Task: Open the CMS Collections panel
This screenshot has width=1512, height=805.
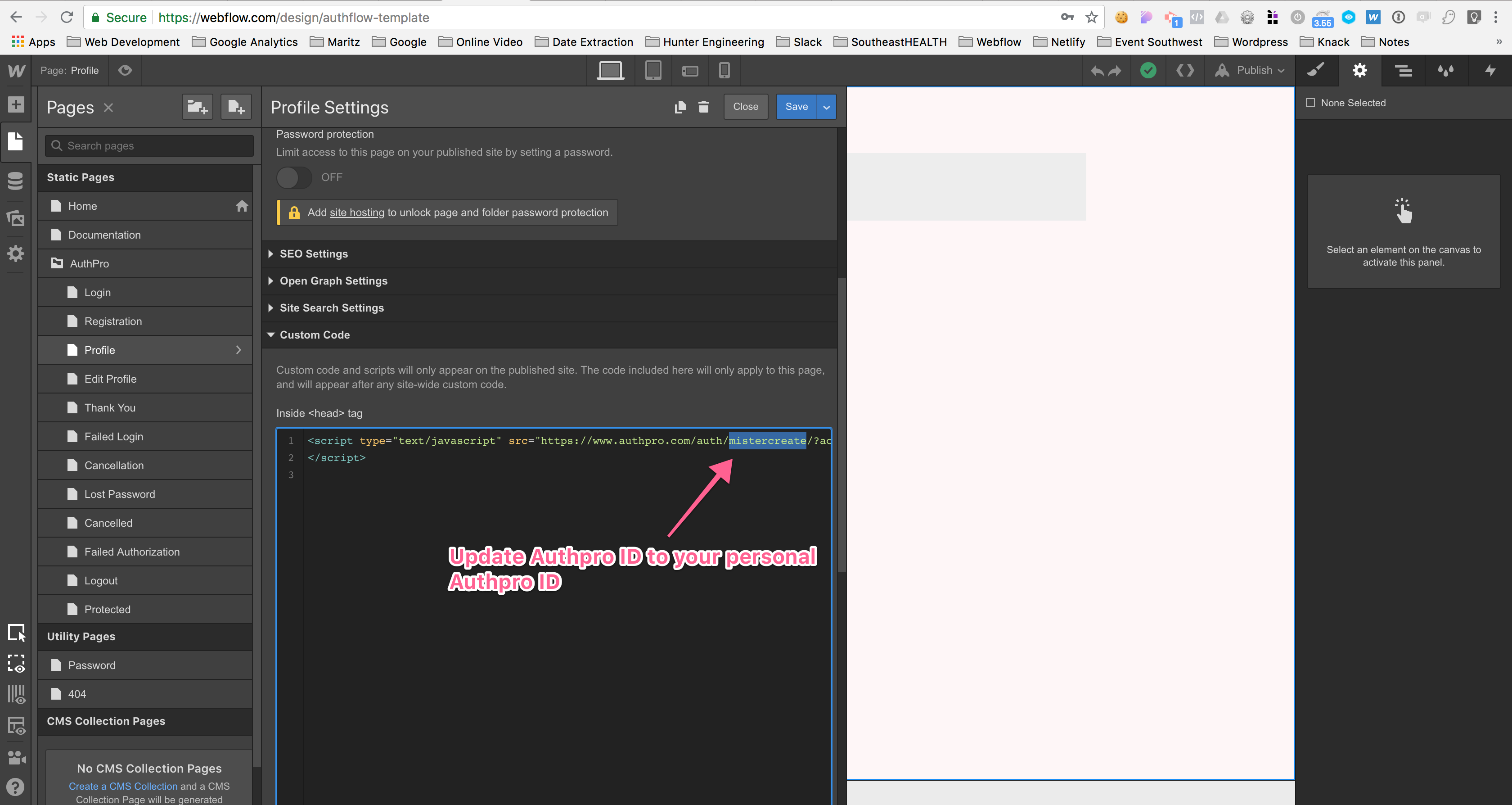Action: point(16,181)
